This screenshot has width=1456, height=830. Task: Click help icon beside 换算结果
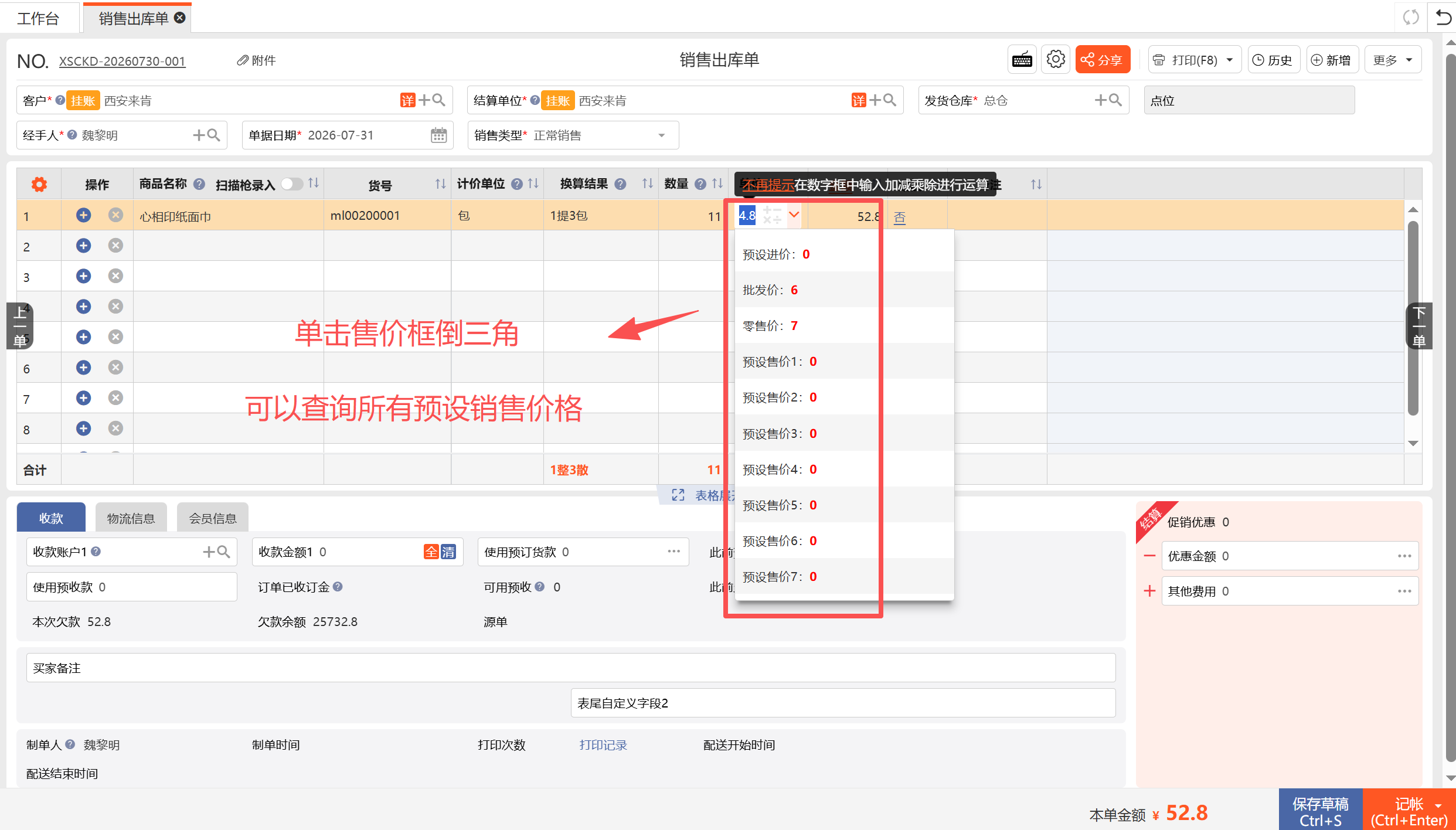tap(620, 184)
